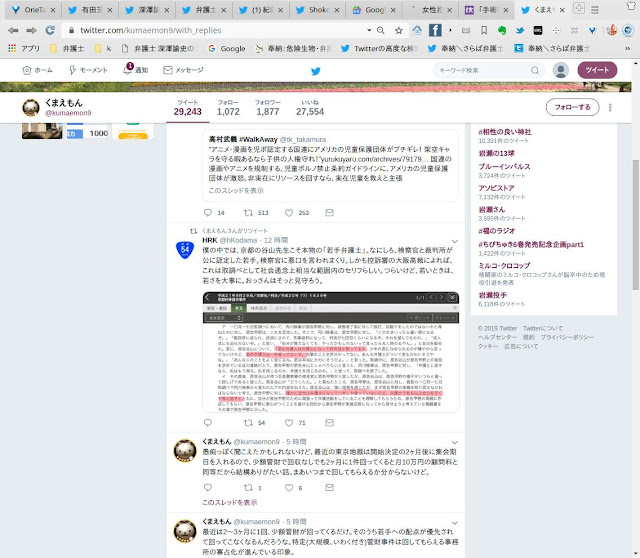
Task: Click the search magnifier in keyword box
Action: 535,70
